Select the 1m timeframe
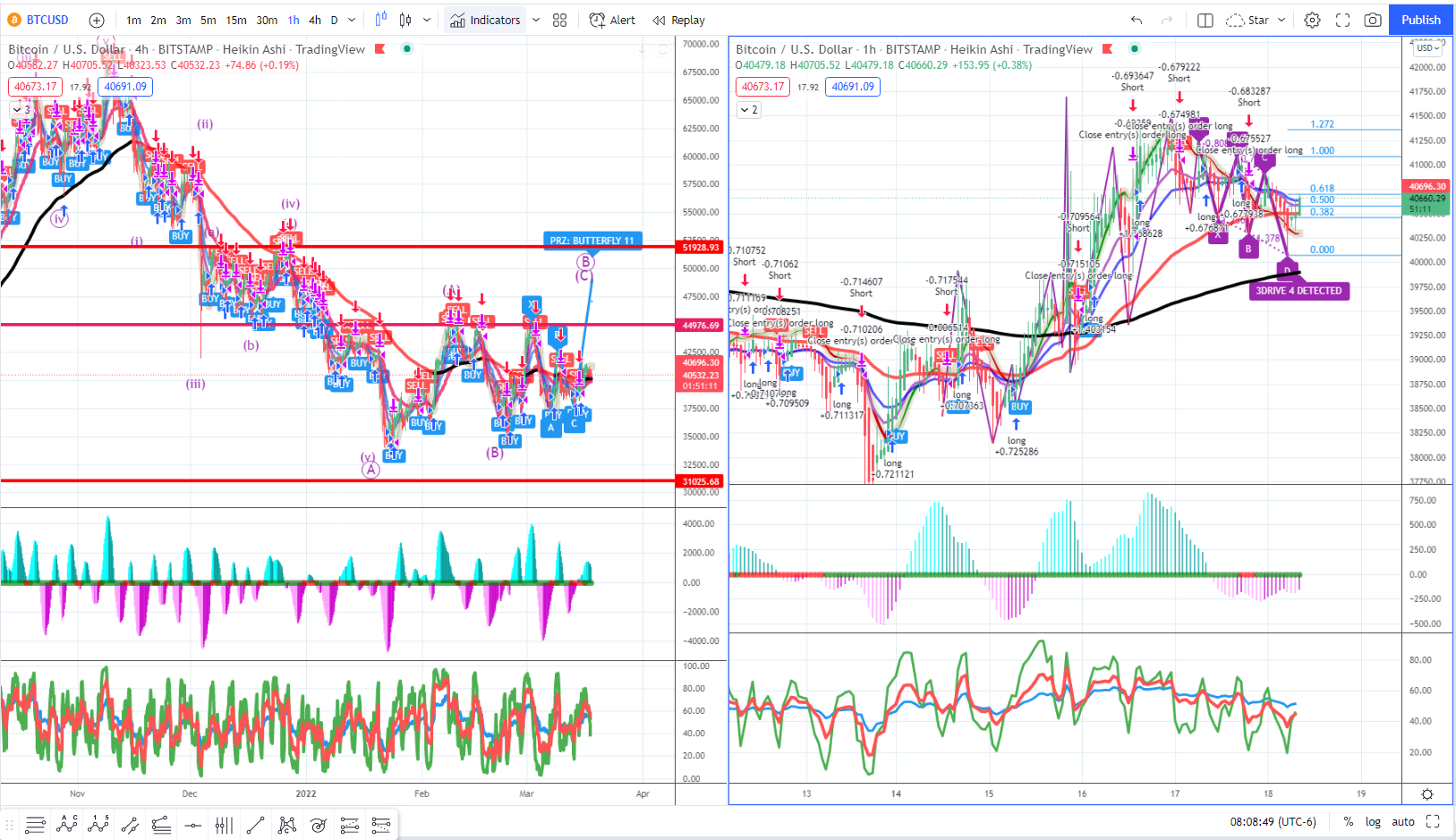The width and height of the screenshot is (1456, 840). point(133,20)
